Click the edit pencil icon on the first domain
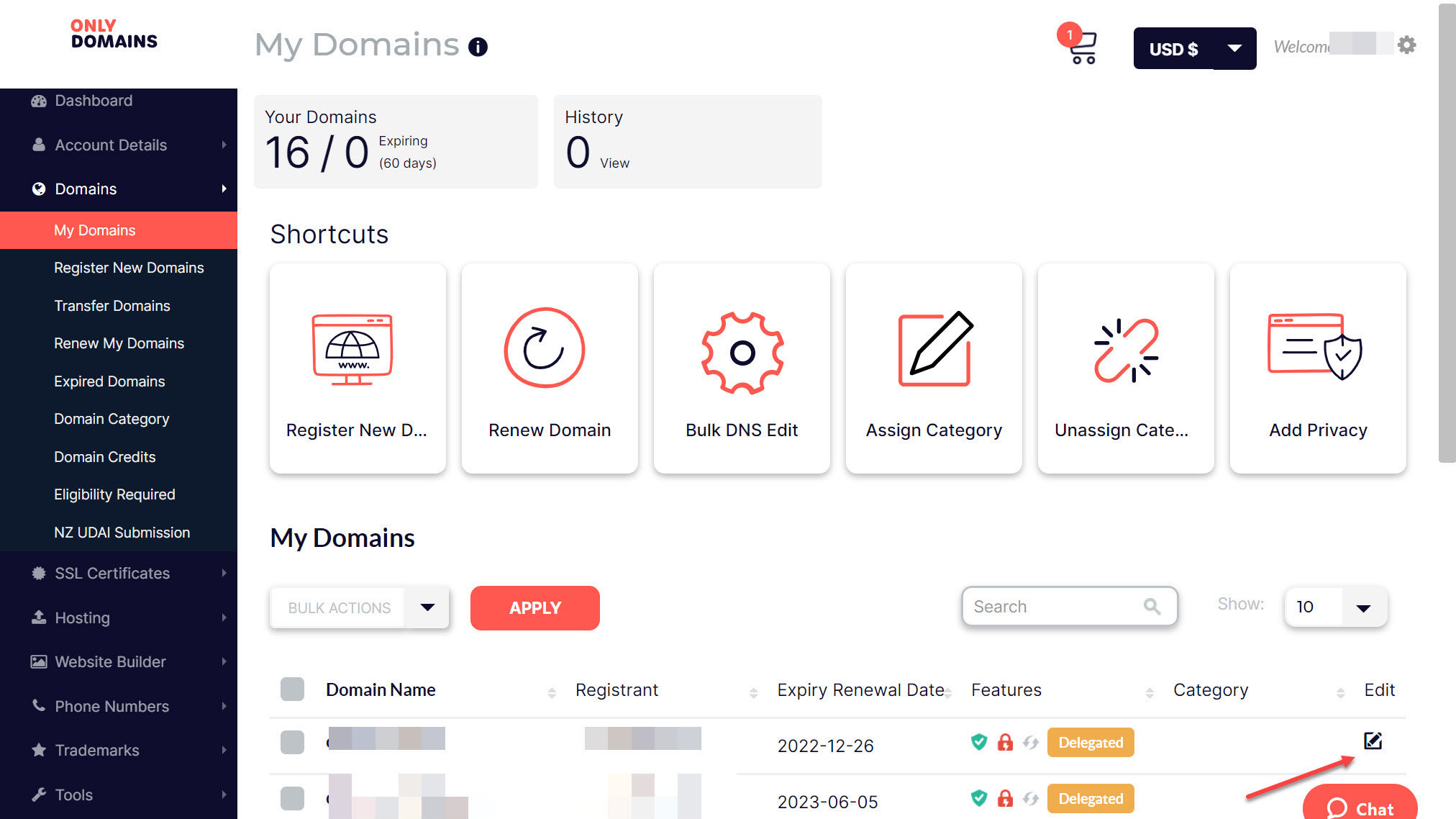Screen dimensions: 1456x819 point(1373,741)
